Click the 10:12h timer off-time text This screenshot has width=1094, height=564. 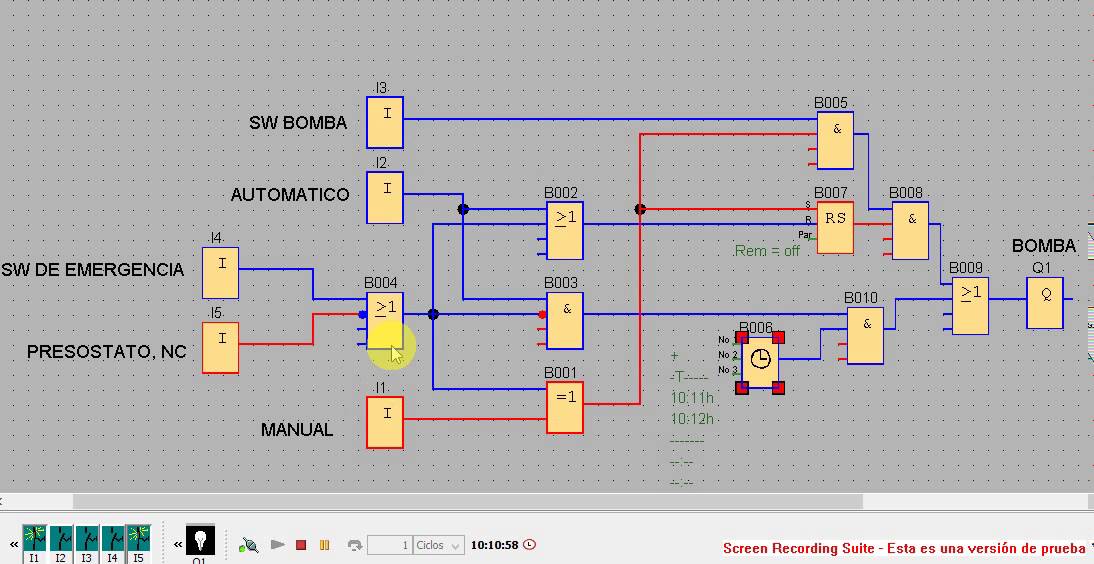pyautogui.click(x=692, y=419)
